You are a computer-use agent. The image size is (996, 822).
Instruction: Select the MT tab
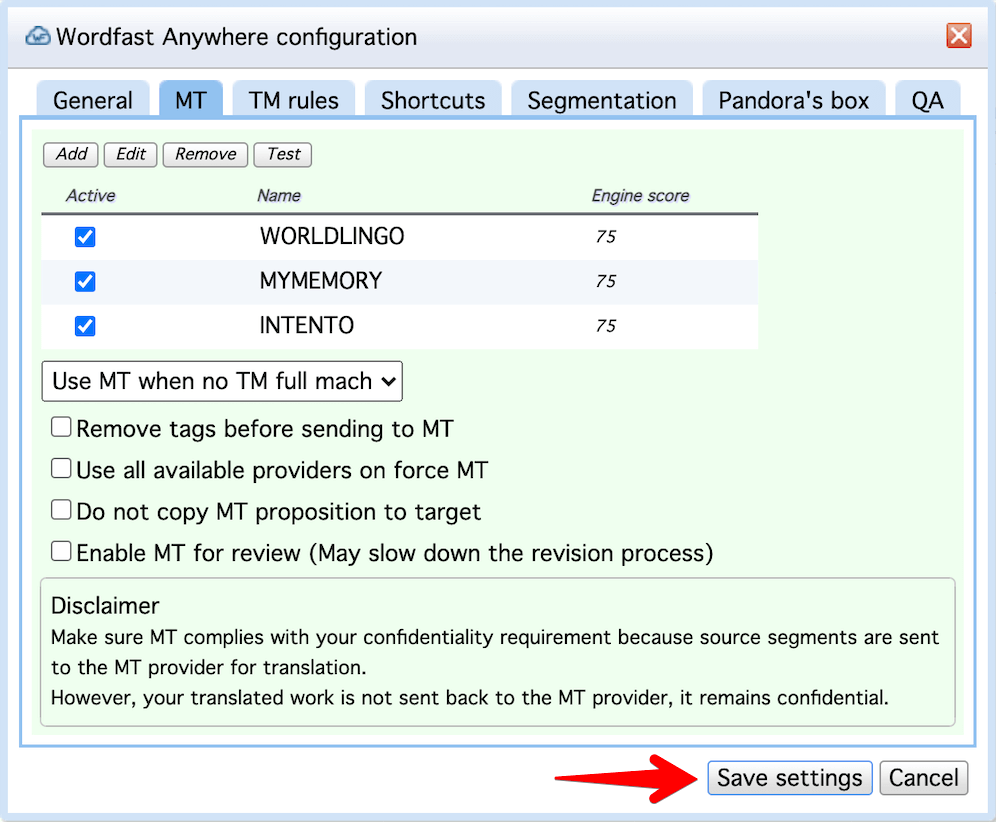click(x=191, y=100)
